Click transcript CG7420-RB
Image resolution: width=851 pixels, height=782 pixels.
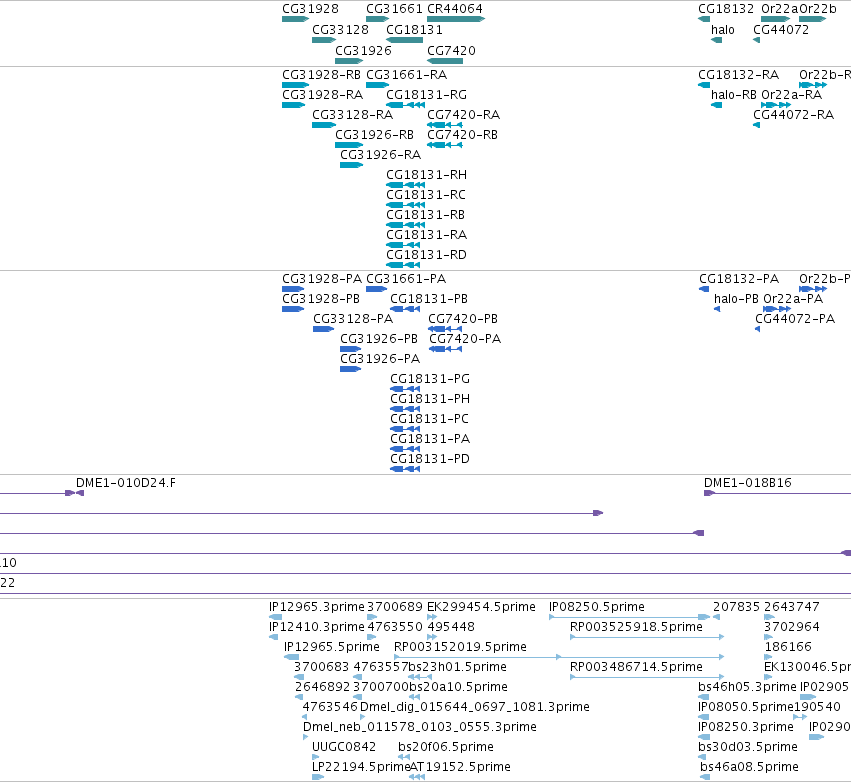tap(445, 145)
